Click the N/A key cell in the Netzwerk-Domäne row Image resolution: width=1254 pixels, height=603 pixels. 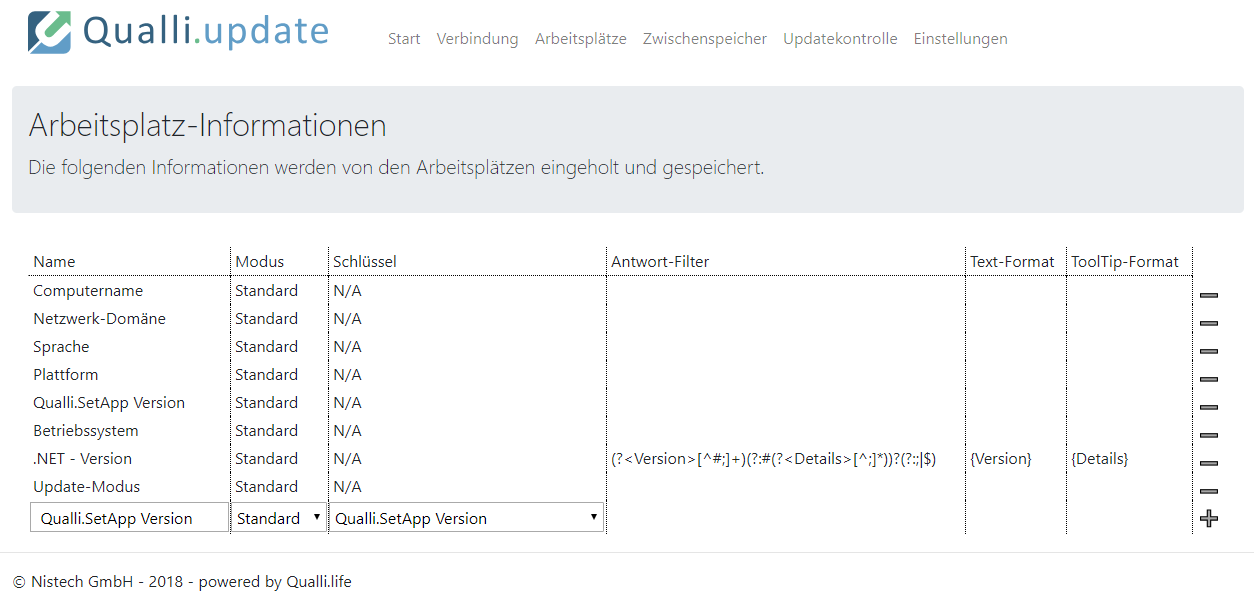(347, 319)
